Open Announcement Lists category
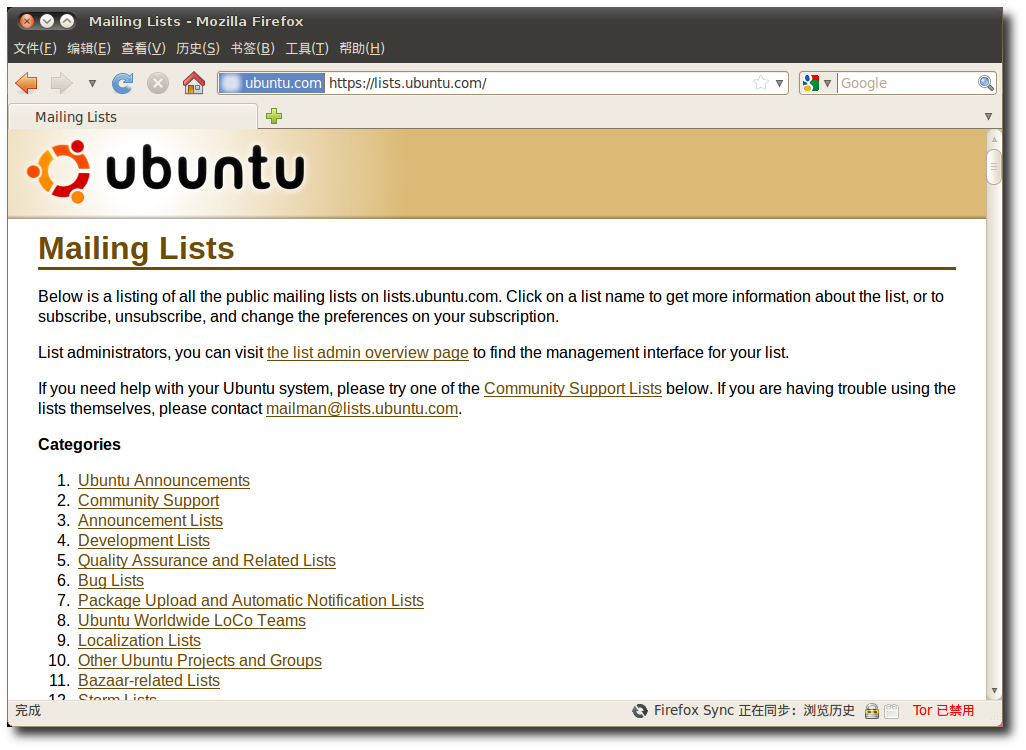Image resolution: width=1026 pixels, height=750 pixels. tap(150, 521)
